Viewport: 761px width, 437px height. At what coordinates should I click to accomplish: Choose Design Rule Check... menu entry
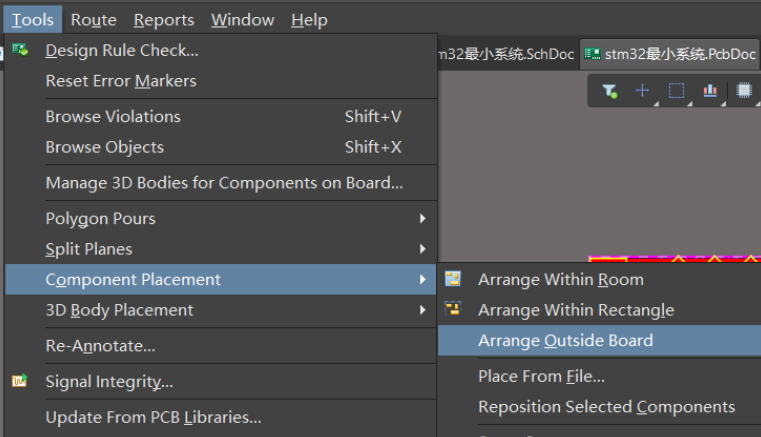coord(221,50)
